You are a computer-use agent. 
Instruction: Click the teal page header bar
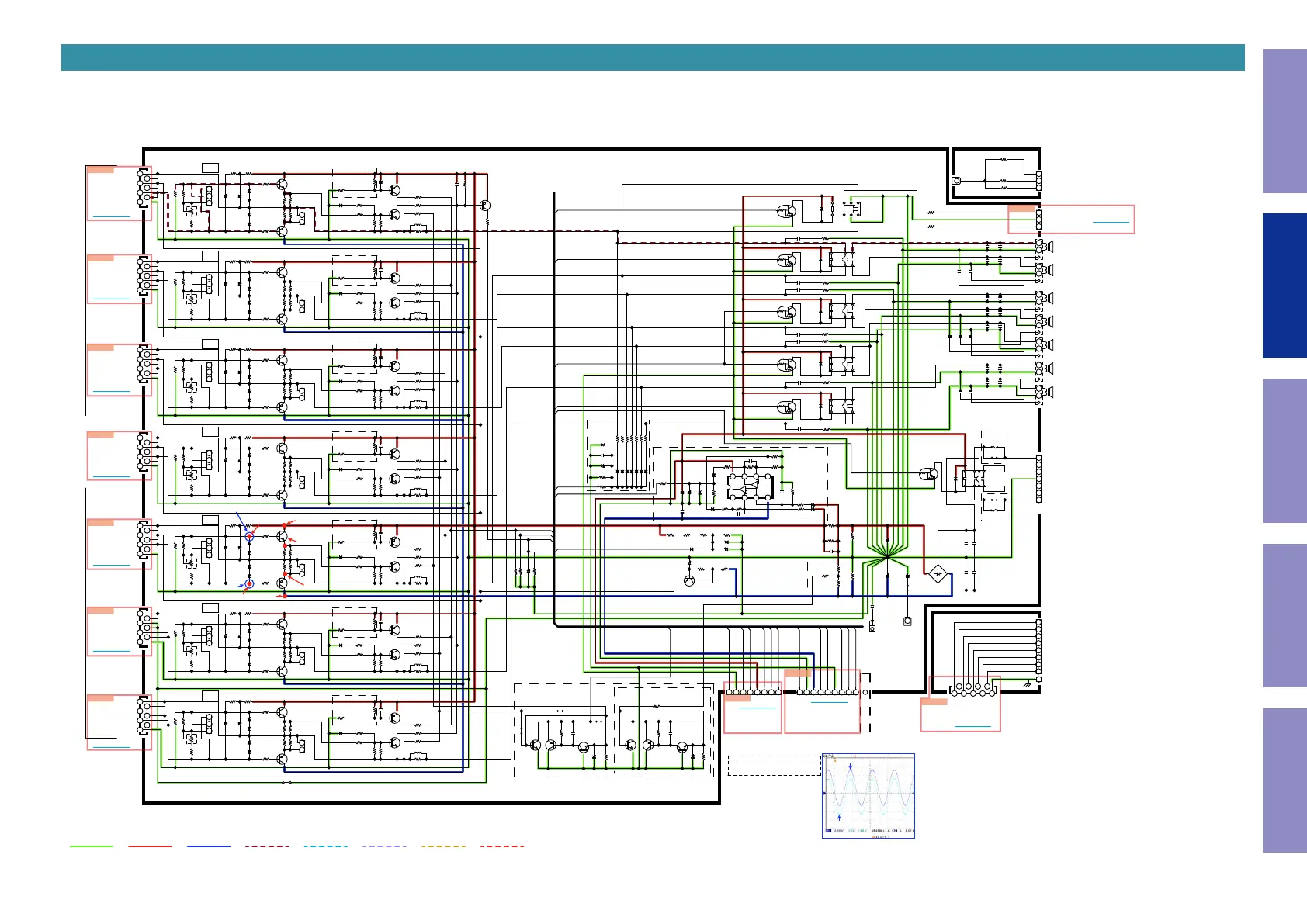click(x=653, y=57)
